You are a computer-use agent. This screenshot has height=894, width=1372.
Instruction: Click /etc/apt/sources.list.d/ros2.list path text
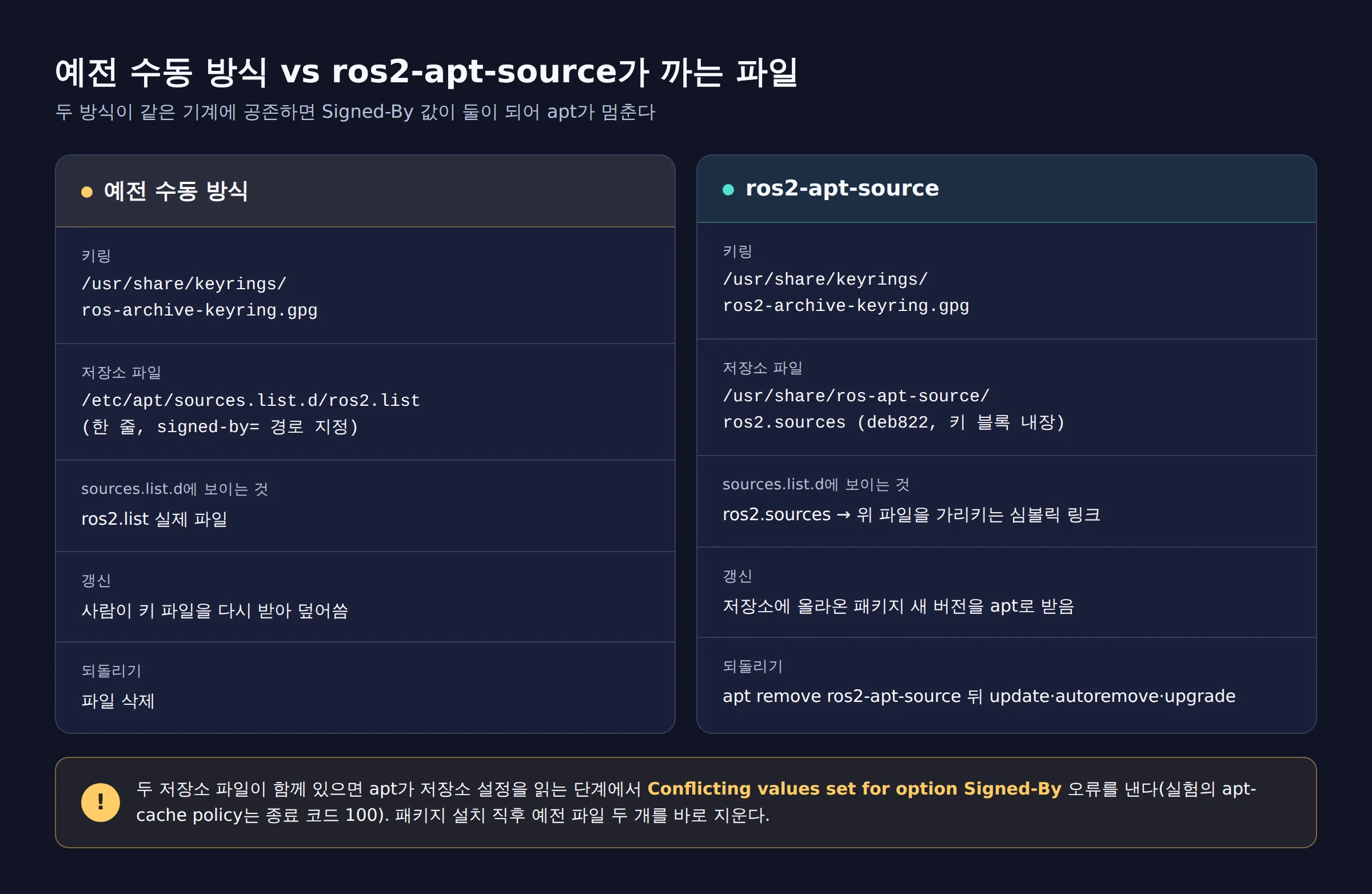251,400
